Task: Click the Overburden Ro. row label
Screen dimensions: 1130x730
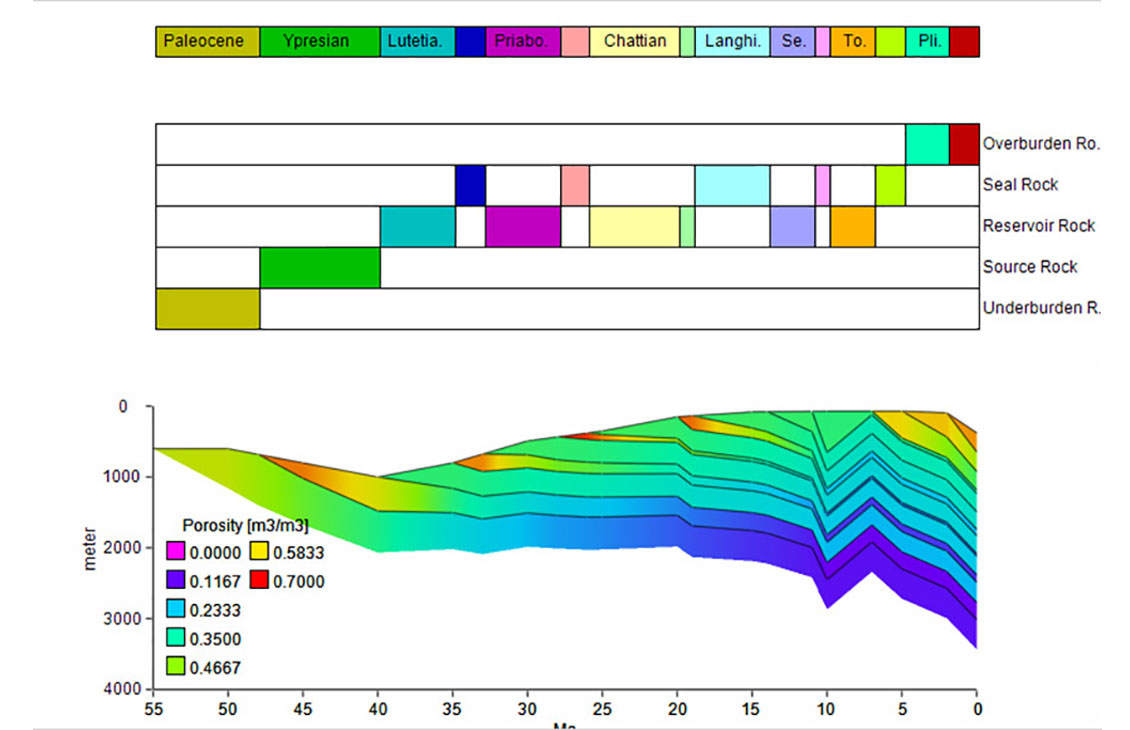Action: click(1041, 144)
